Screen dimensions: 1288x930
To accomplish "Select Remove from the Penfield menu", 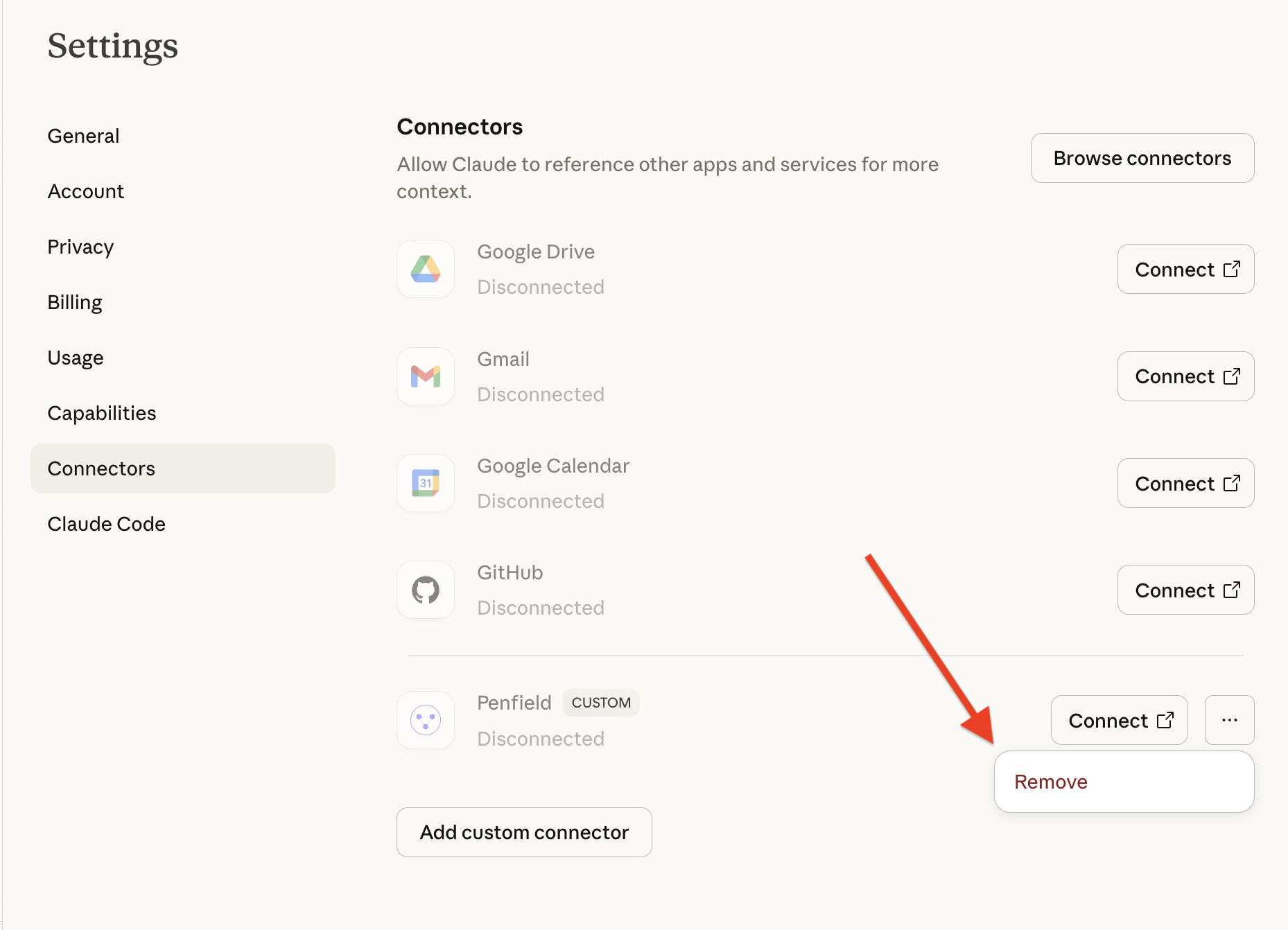I will click(1124, 782).
